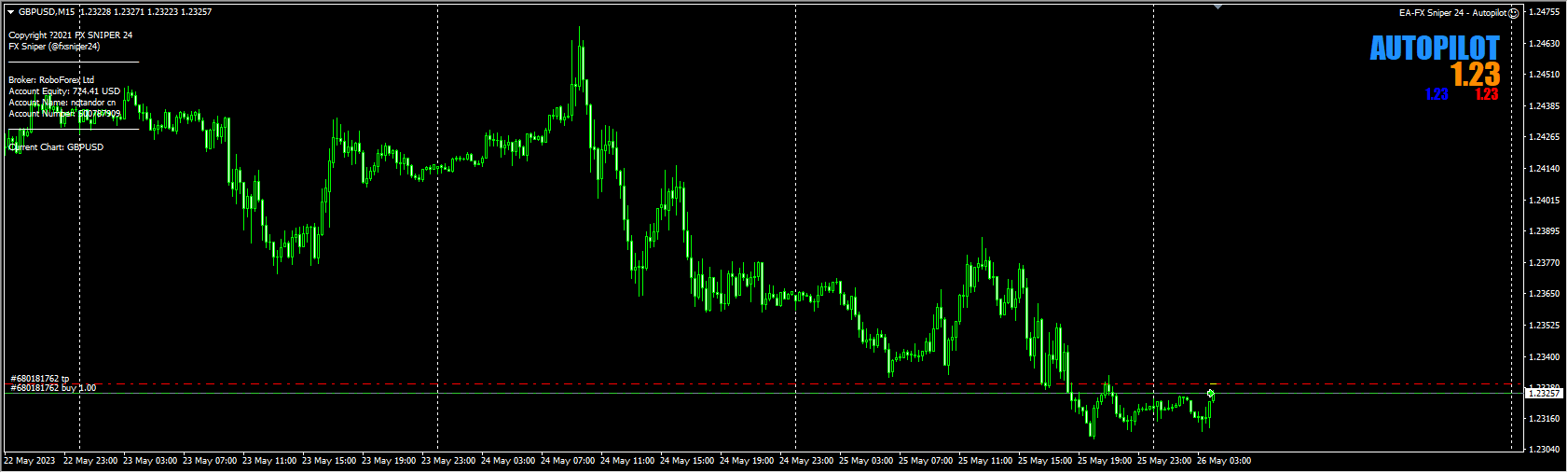Screen dimensions: 1568x473
Task: Click the 25 May 11:00 time axis label
Action: (985, 461)
